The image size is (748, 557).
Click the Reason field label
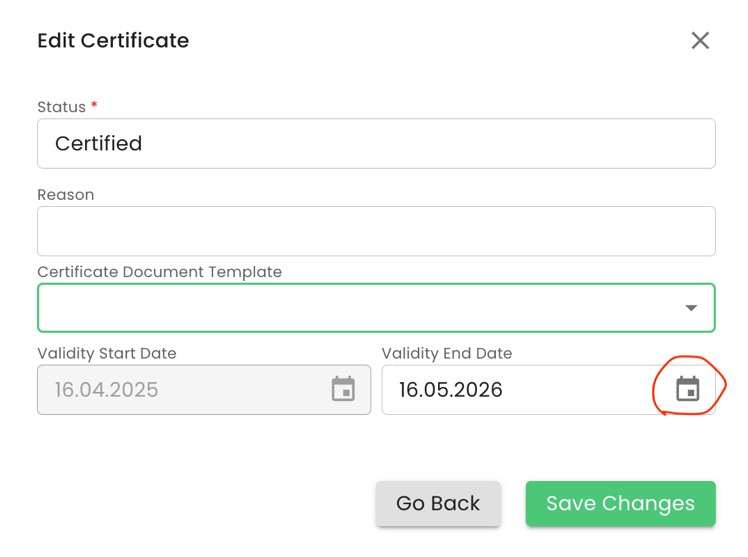[x=65, y=195]
